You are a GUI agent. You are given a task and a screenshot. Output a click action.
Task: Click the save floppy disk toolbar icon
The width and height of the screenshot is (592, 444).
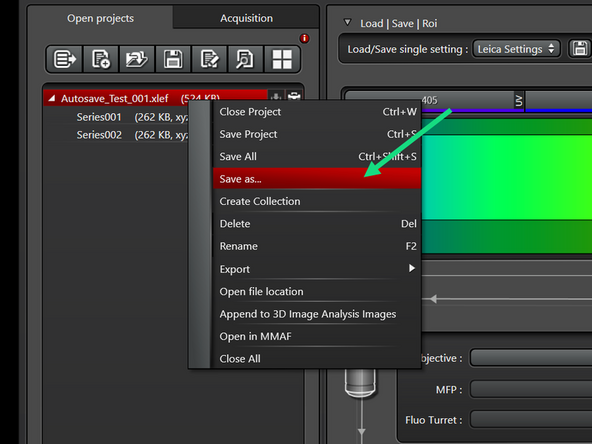click(173, 59)
